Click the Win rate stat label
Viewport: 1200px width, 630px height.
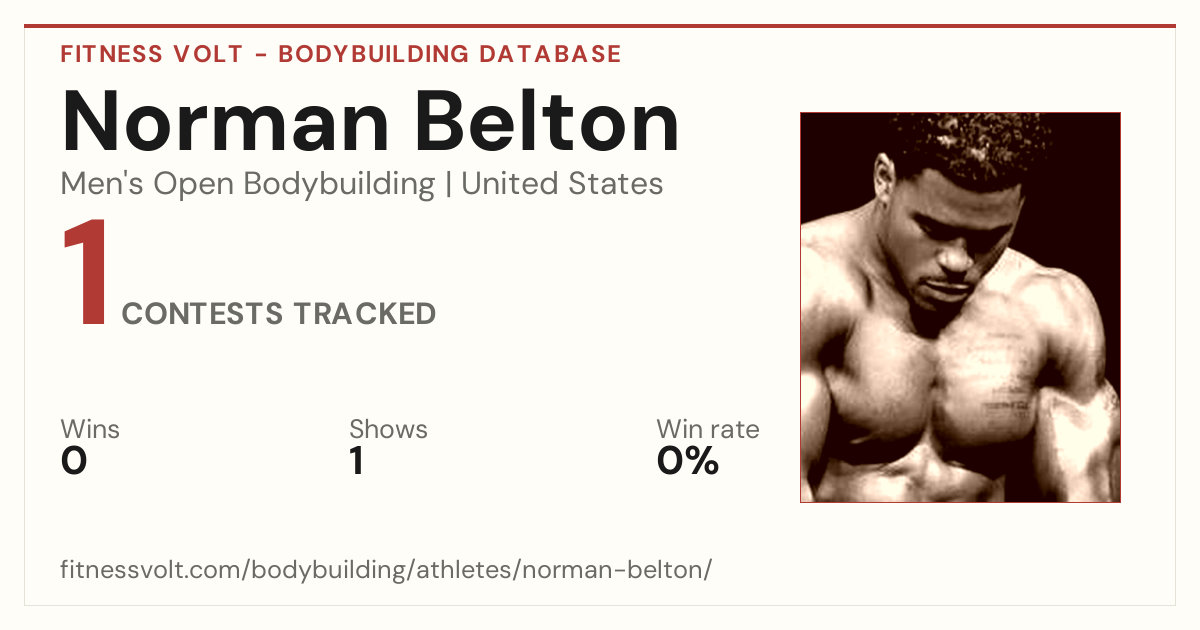click(x=708, y=430)
